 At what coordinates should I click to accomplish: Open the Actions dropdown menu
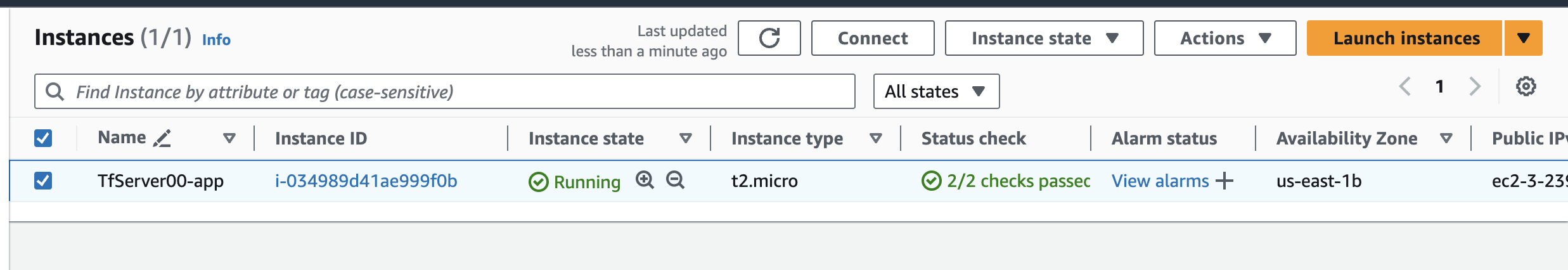click(x=1224, y=39)
